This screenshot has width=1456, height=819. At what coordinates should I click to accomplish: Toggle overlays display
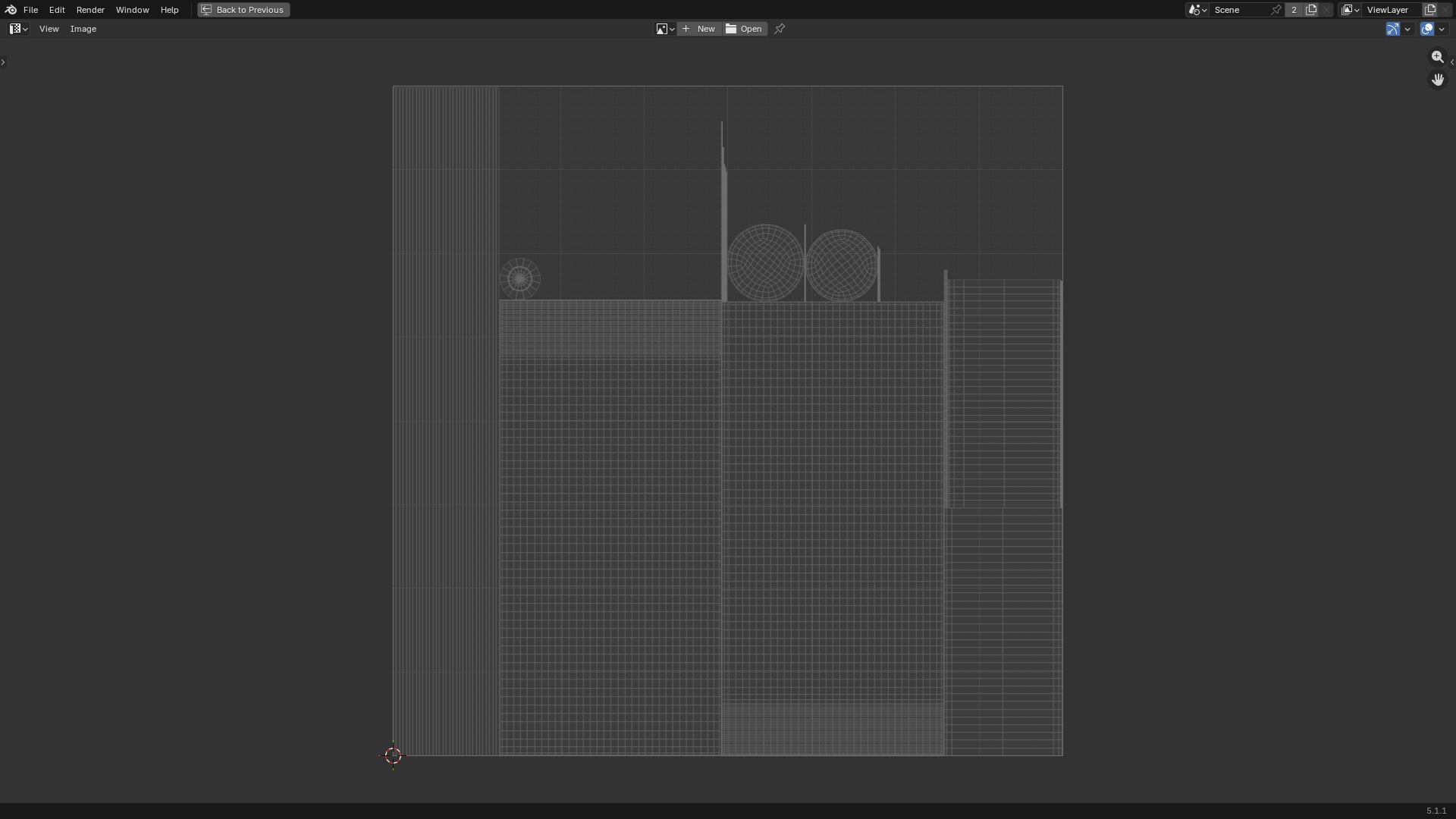(1427, 29)
